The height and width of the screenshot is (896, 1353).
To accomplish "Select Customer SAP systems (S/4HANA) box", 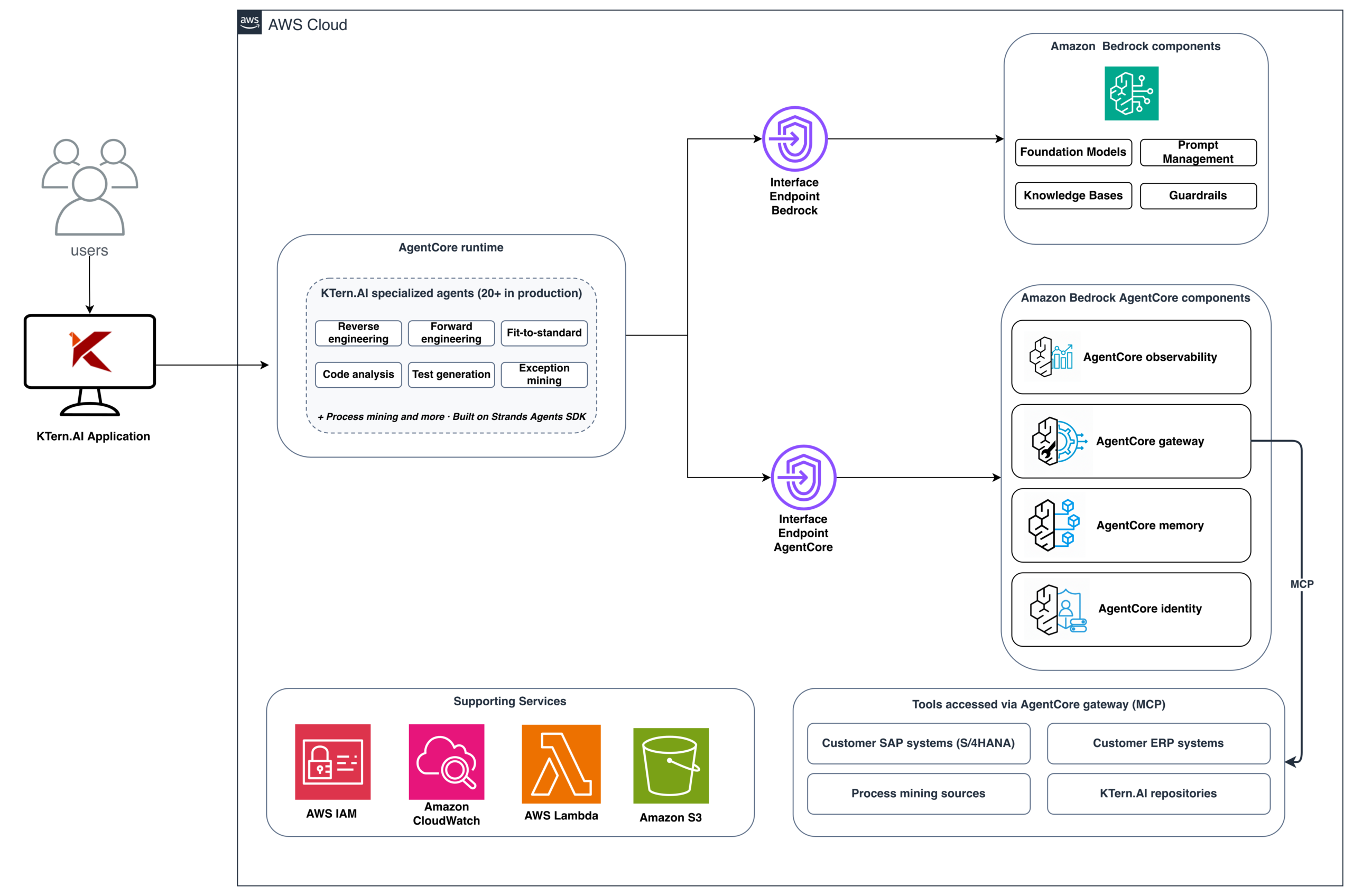I will pyautogui.click(x=918, y=743).
